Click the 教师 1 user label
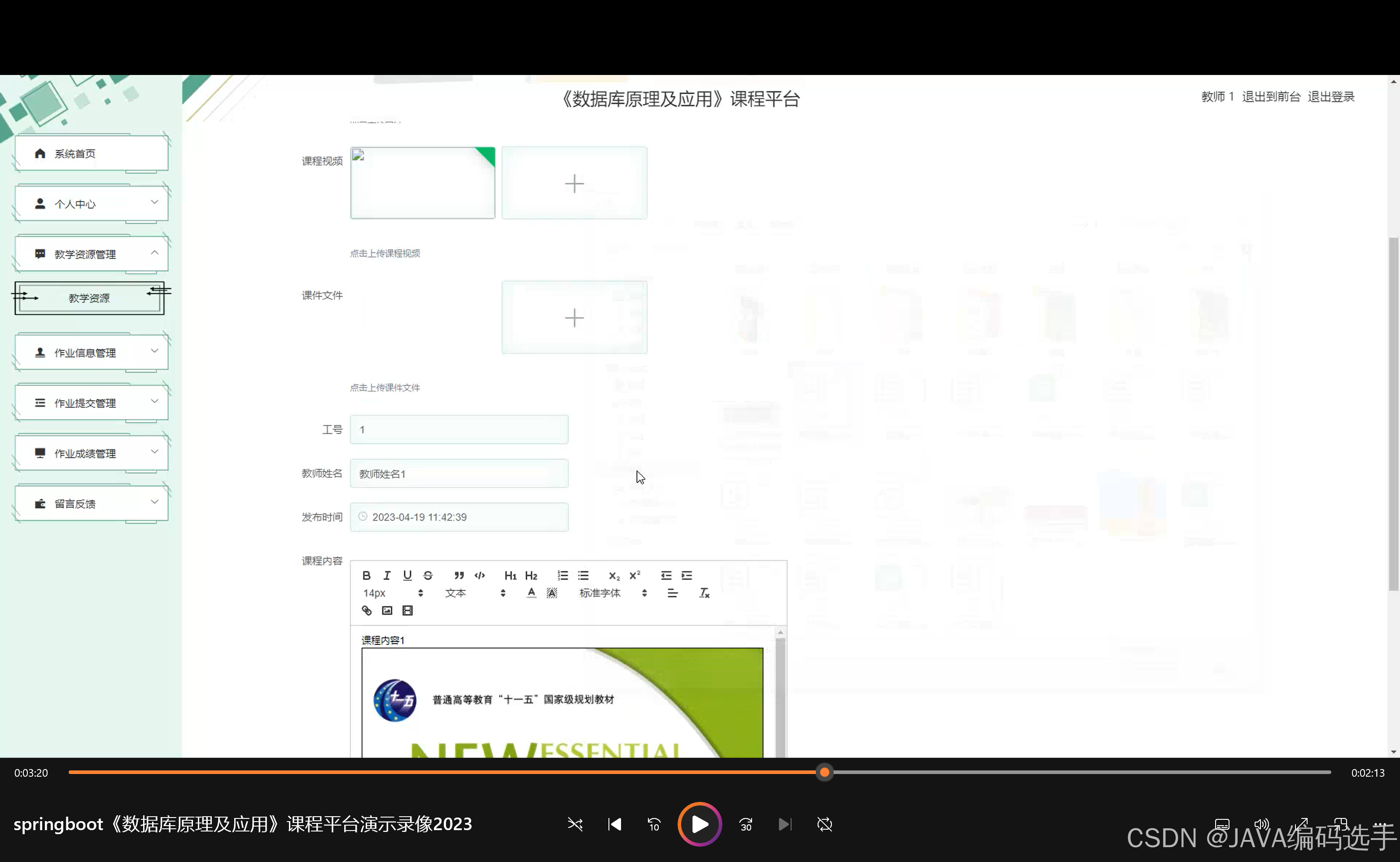The height and width of the screenshot is (862, 1400). (1217, 97)
